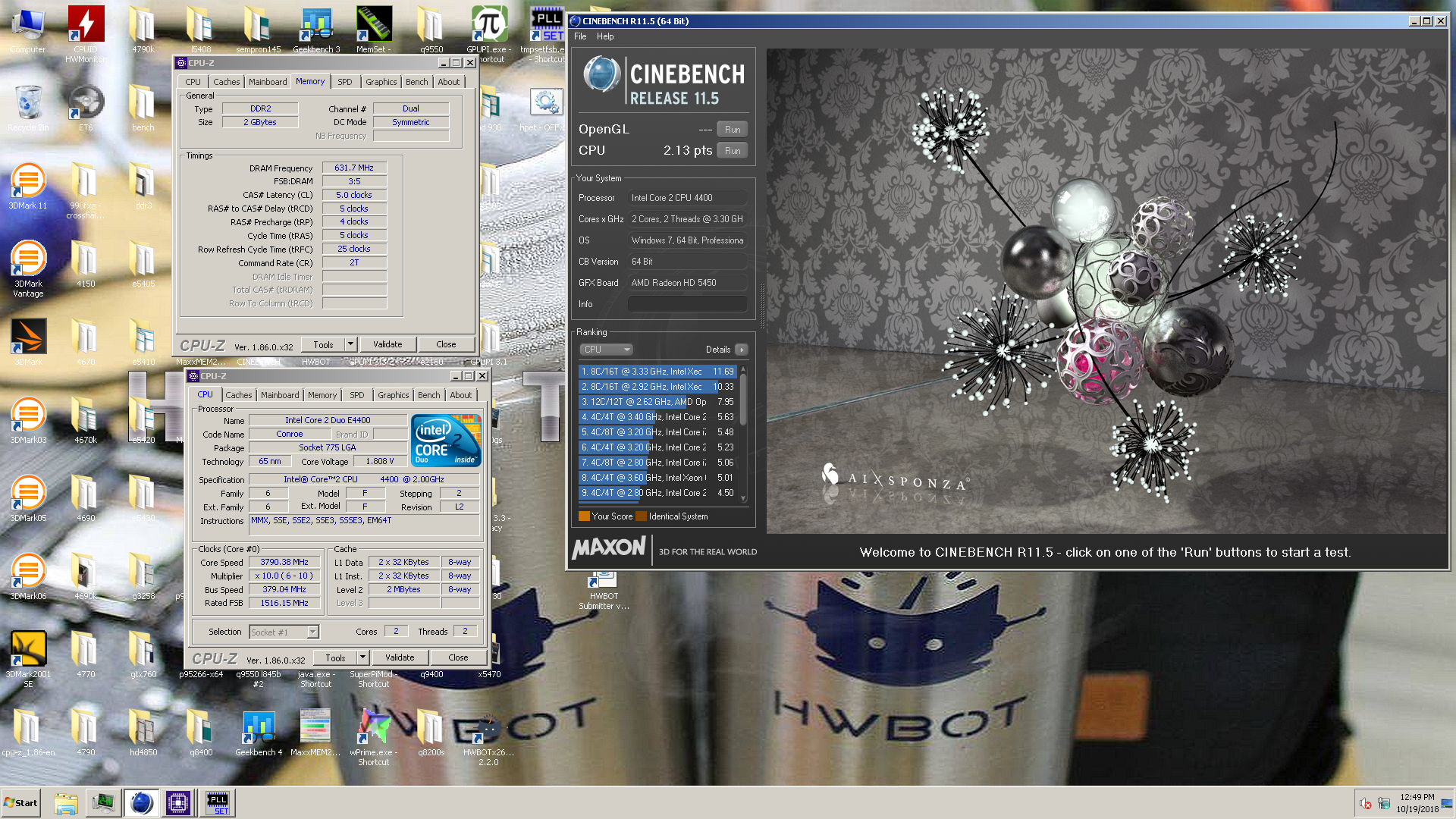Open the CPU ranking dropdown in Cinebench
Viewport: 1456px width, 819px height.
tap(607, 350)
